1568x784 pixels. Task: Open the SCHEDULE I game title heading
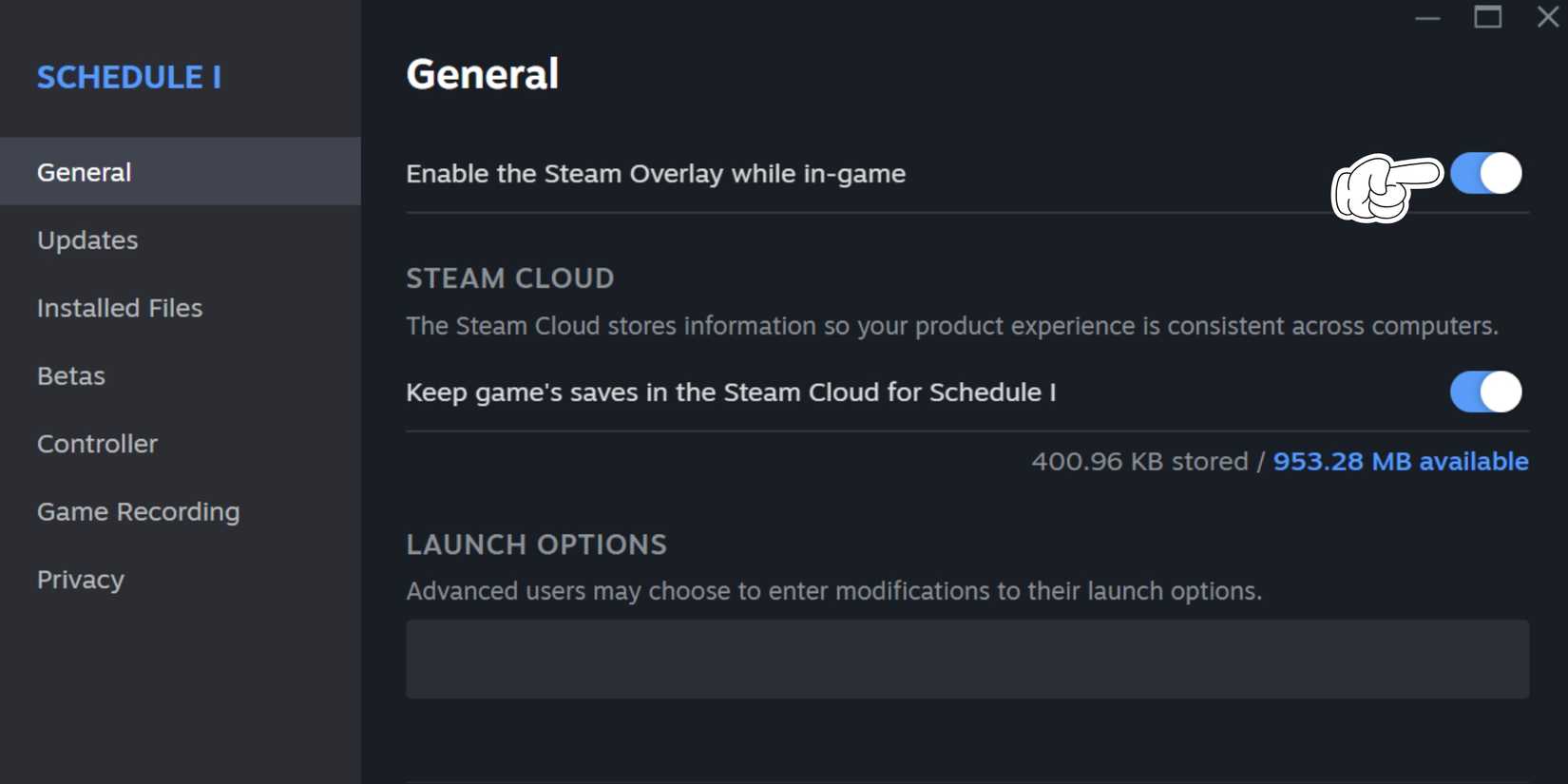point(129,76)
